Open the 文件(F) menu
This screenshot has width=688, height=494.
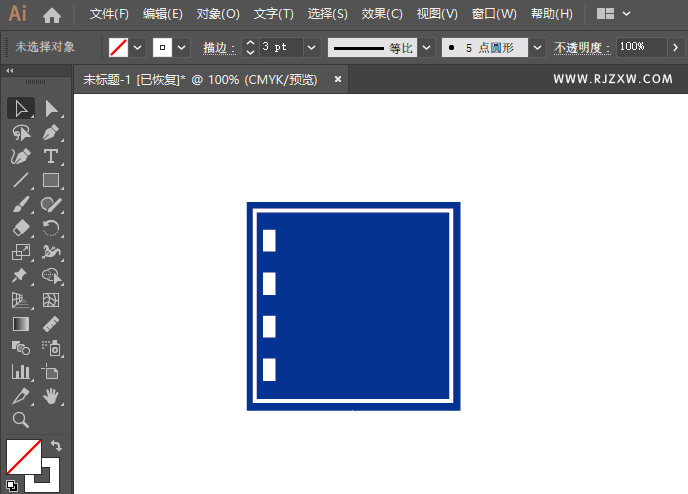pos(109,15)
